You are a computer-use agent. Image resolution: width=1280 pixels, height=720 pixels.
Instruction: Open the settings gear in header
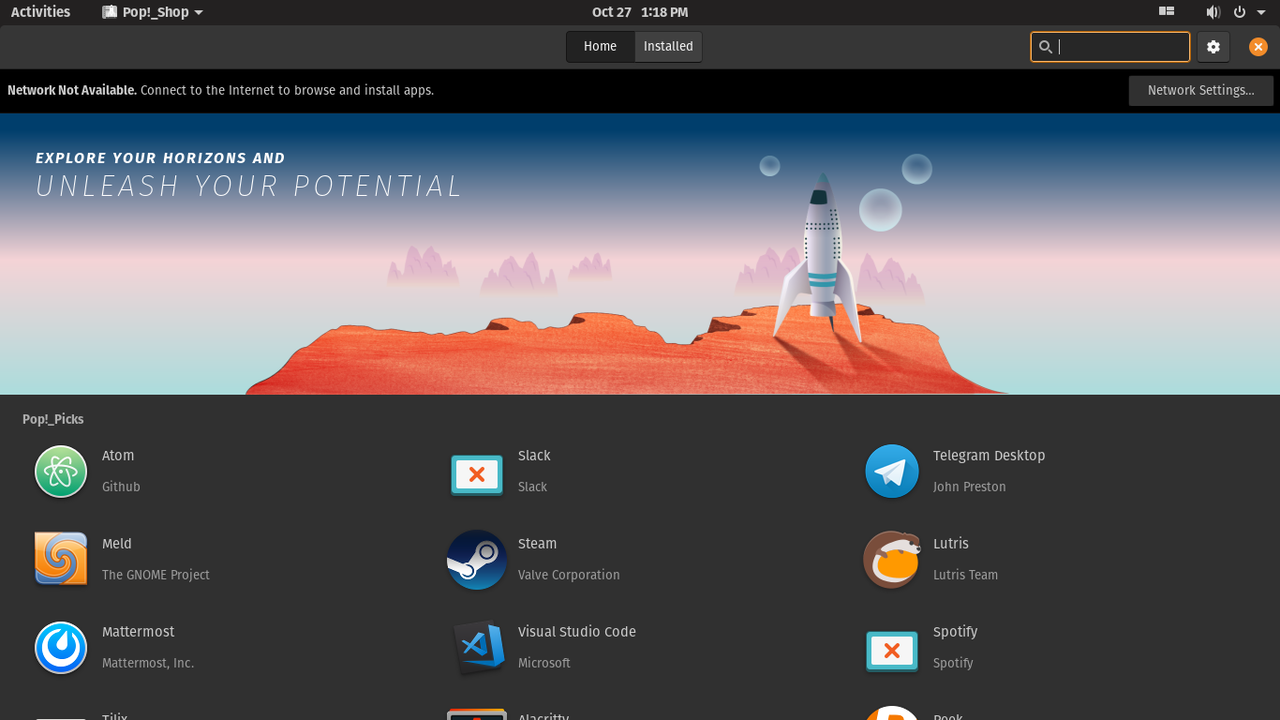tap(1213, 47)
